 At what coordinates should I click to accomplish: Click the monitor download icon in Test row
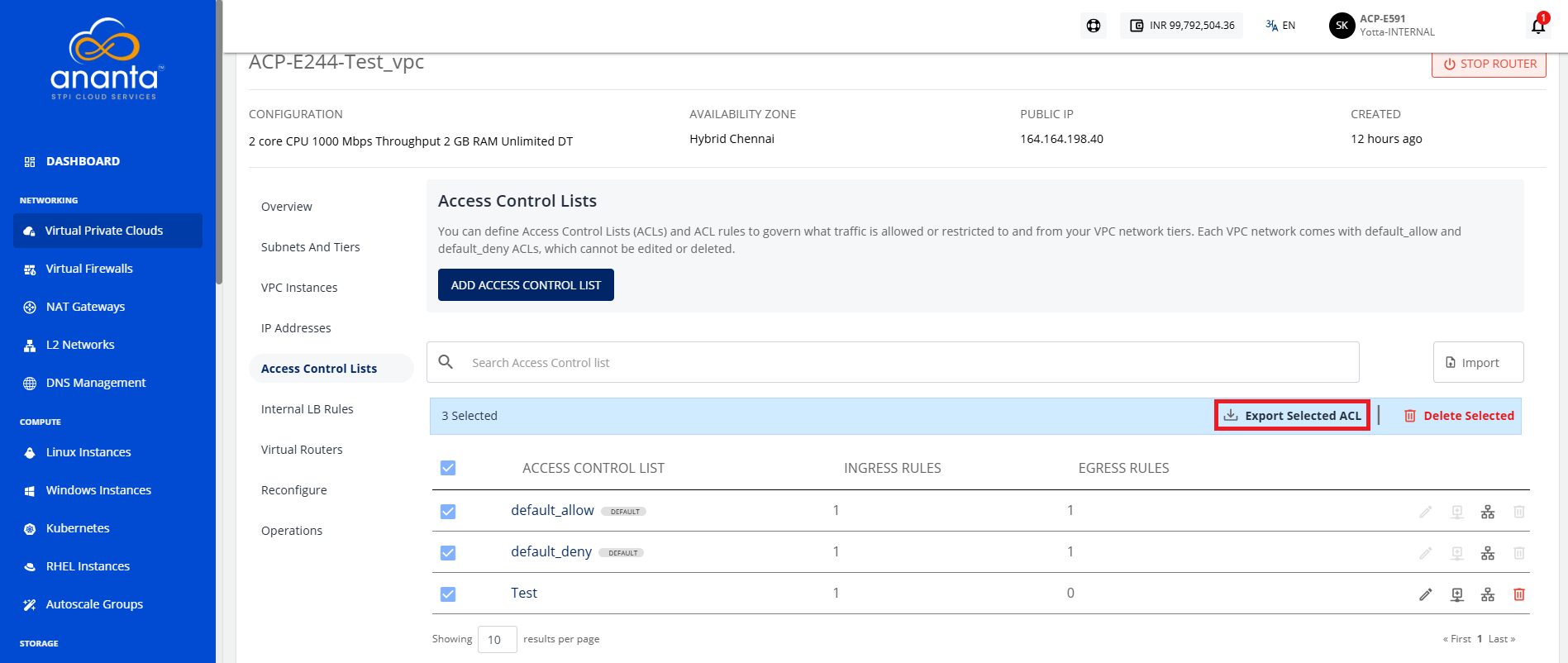coord(1457,594)
